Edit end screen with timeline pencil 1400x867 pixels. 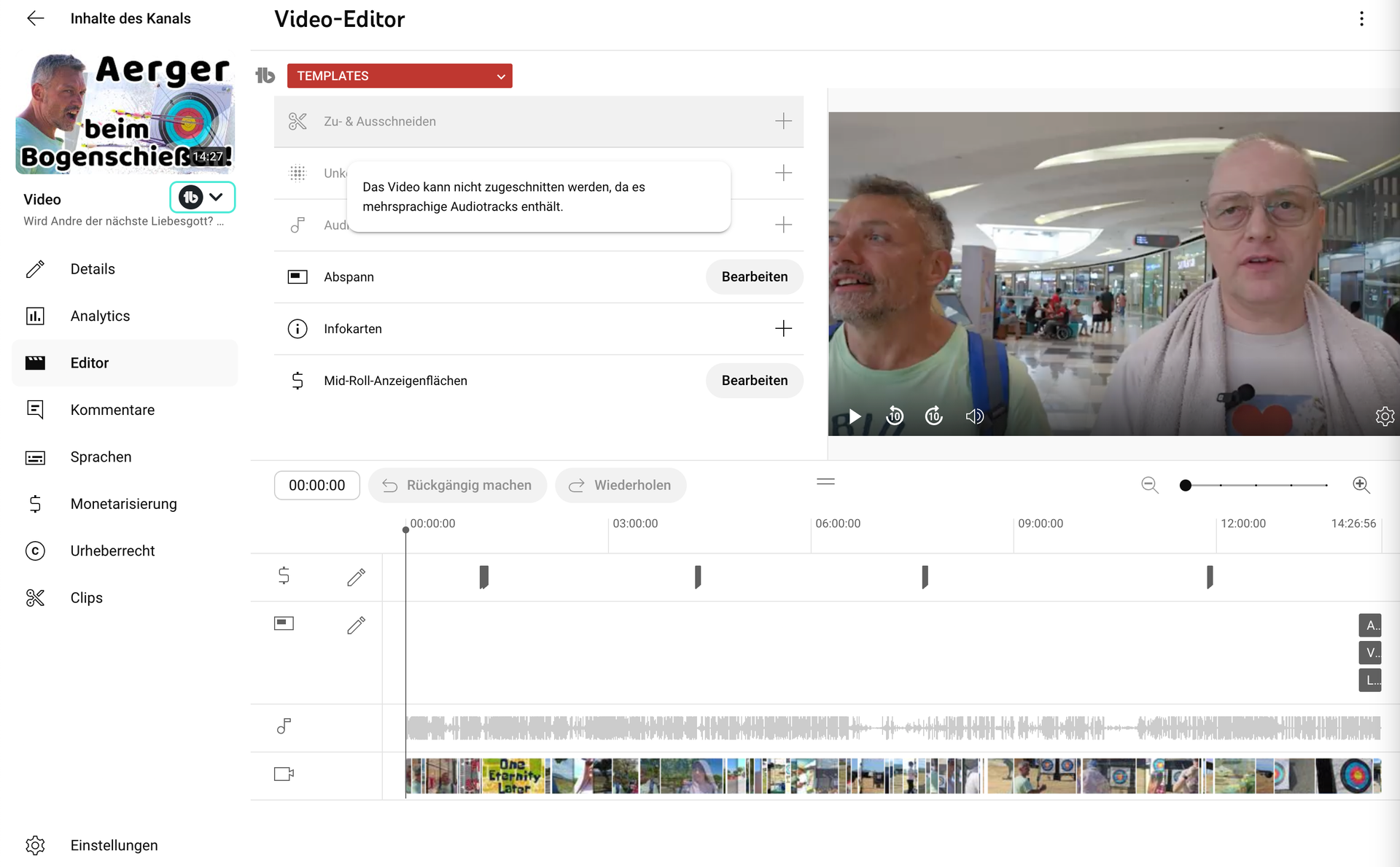(356, 625)
